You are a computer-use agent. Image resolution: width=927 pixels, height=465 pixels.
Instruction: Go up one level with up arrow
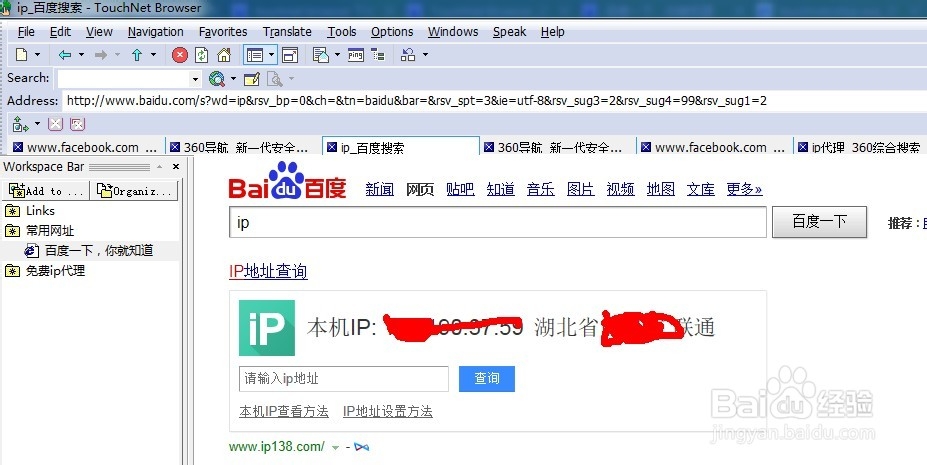pyautogui.click(x=137, y=55)
